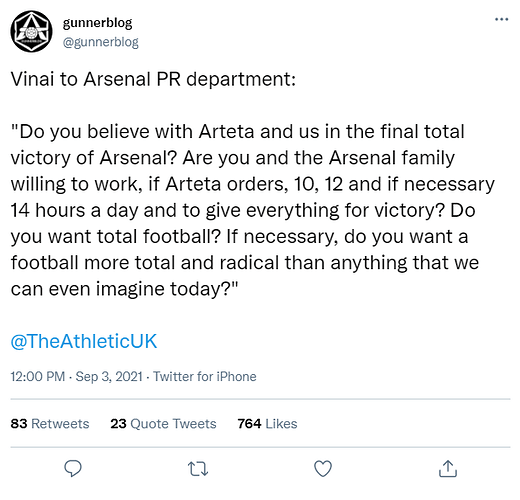This screenshot has width=520, height=500.
Task: Click the Sep 3, 2021 date
Action: (x=109, y=377)
